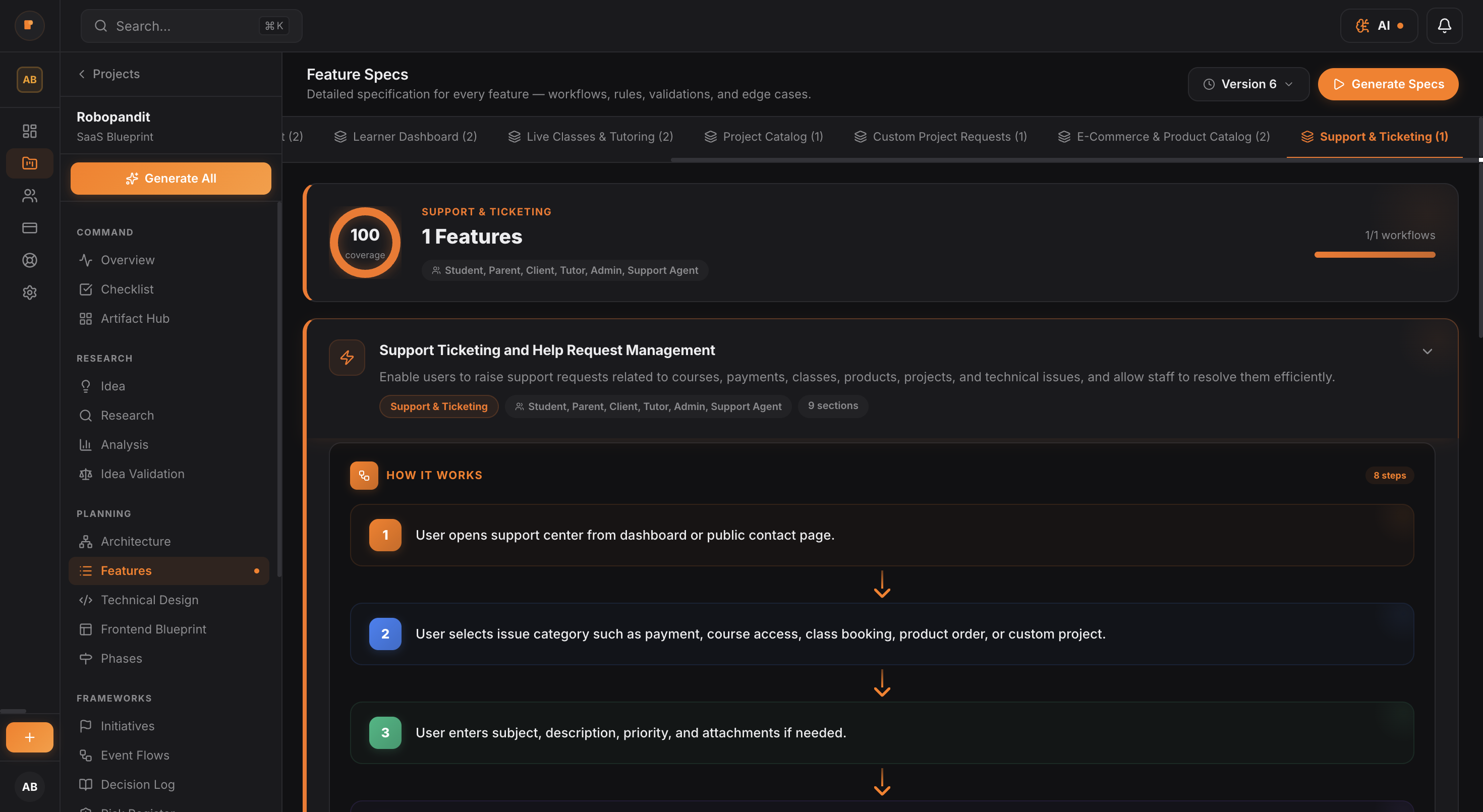Open the help lifebuoy icon in left rail
Viewport: 1483px width, 812px height.
pyautogui.click(x=29, y=260)
